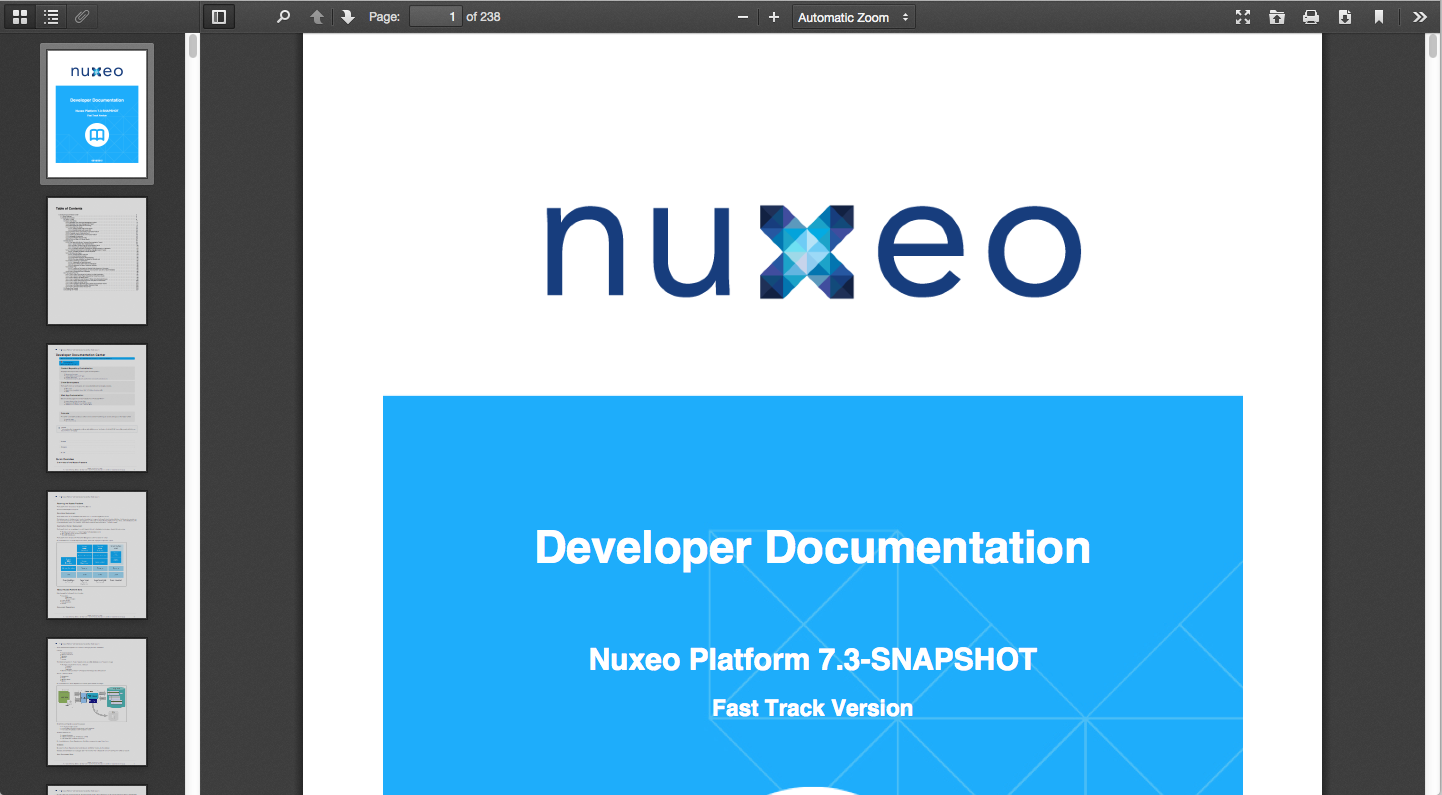Download the PDF file
Viewport: 1442px width, 795px height.
click(x=1345, y=17)
